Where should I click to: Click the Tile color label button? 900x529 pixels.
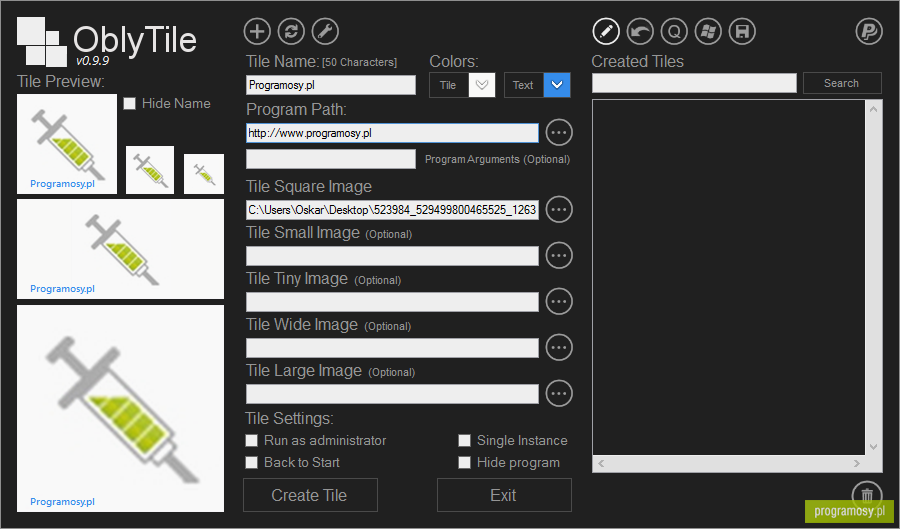point(449,85)
